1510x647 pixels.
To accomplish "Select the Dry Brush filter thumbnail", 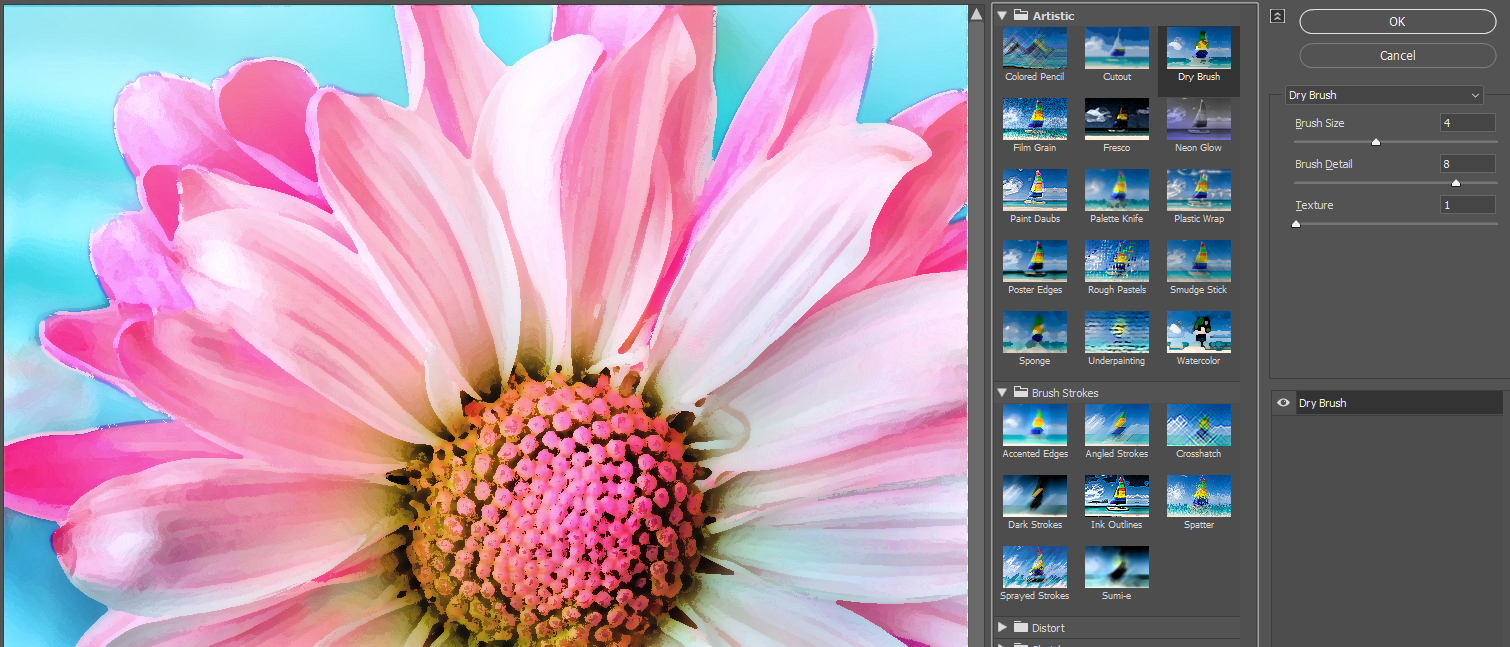I will [1199, 48].
